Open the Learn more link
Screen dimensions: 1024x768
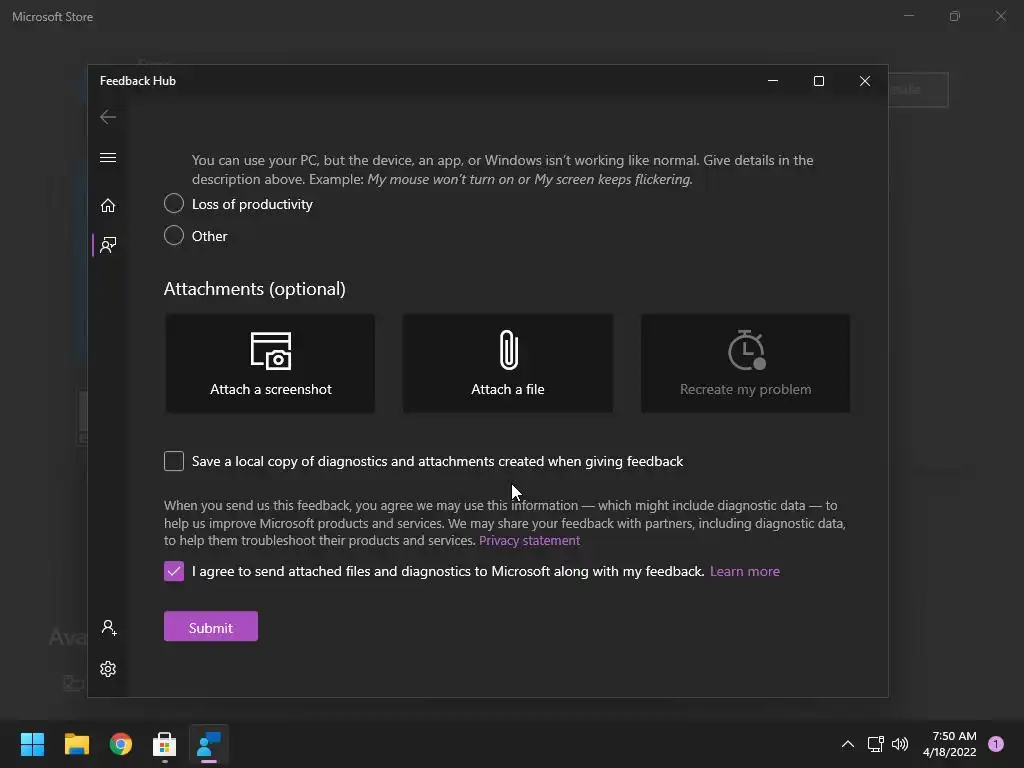click(x=744, y=571)
